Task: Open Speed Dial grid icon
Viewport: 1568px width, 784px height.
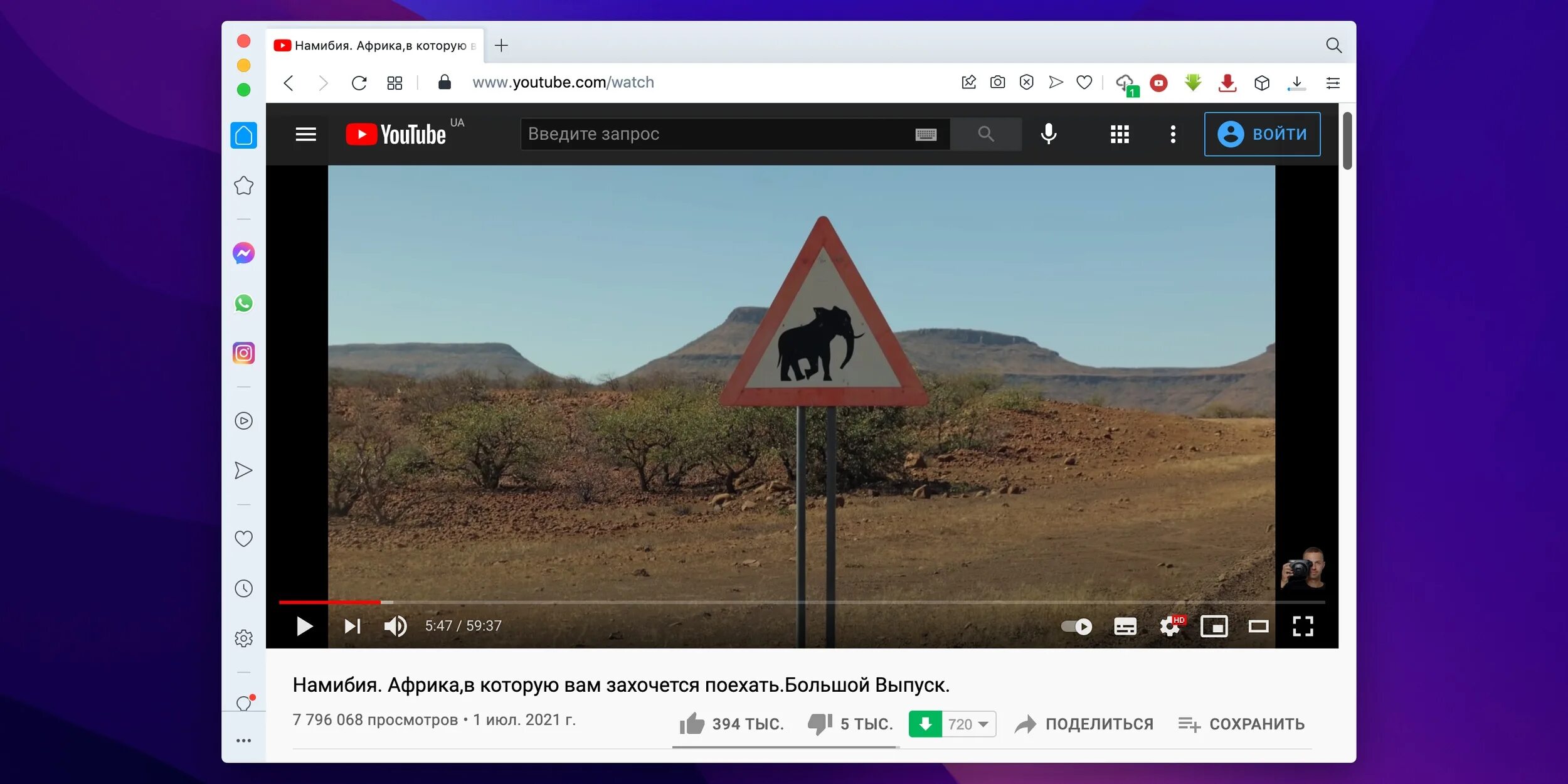Action: (395, 83)
